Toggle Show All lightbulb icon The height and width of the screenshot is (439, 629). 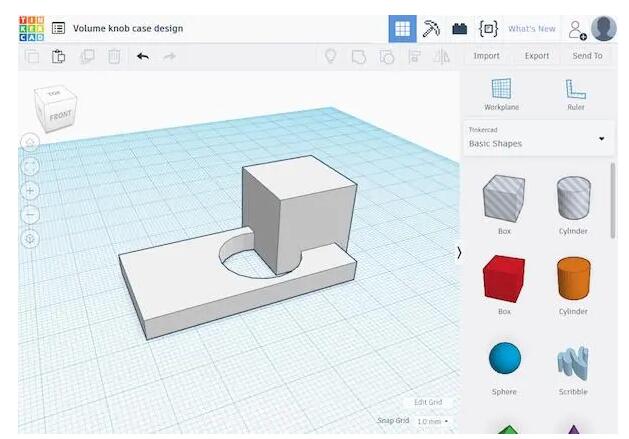(329, 56)
